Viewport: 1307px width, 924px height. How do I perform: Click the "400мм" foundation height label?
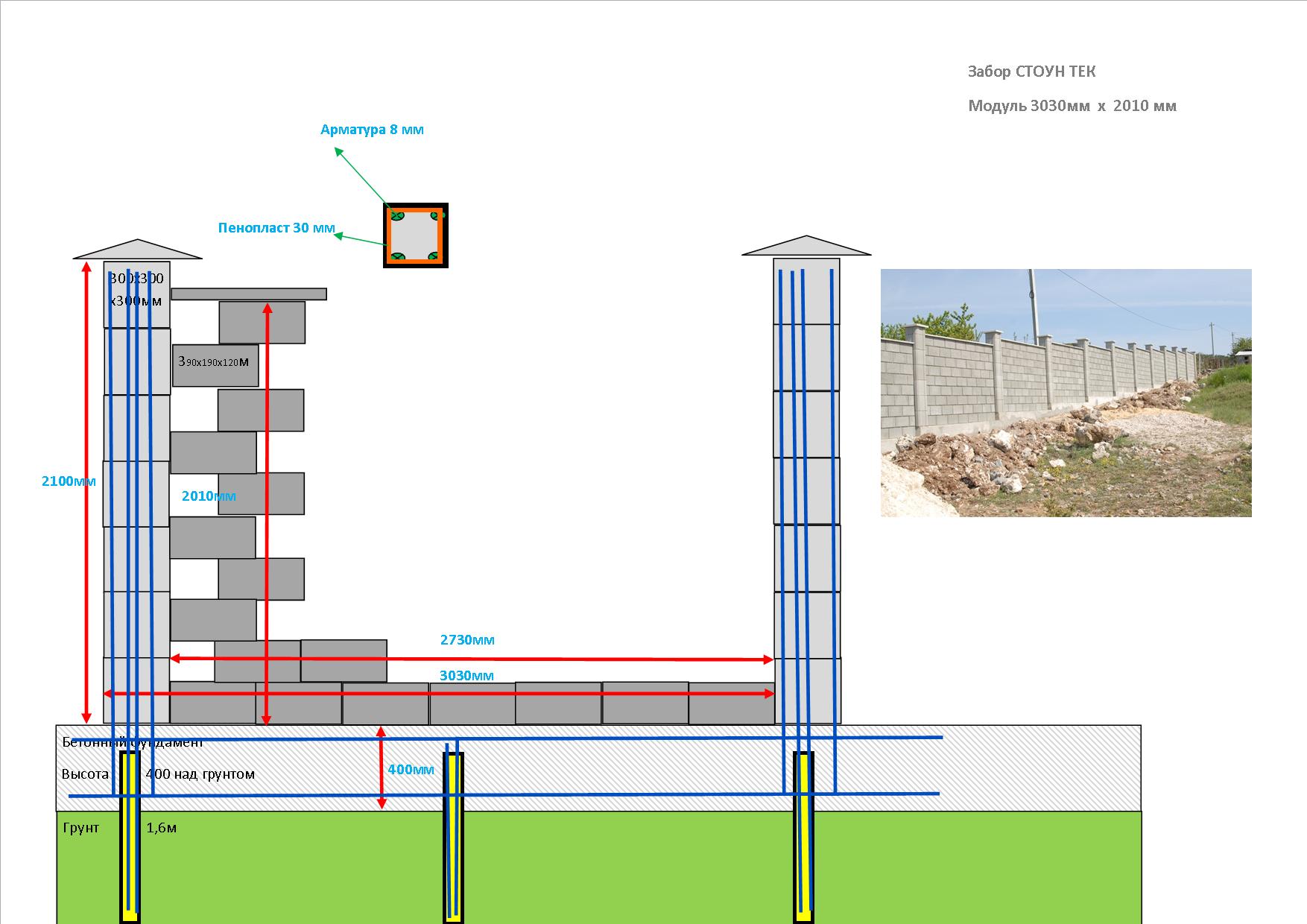(411, 770)
